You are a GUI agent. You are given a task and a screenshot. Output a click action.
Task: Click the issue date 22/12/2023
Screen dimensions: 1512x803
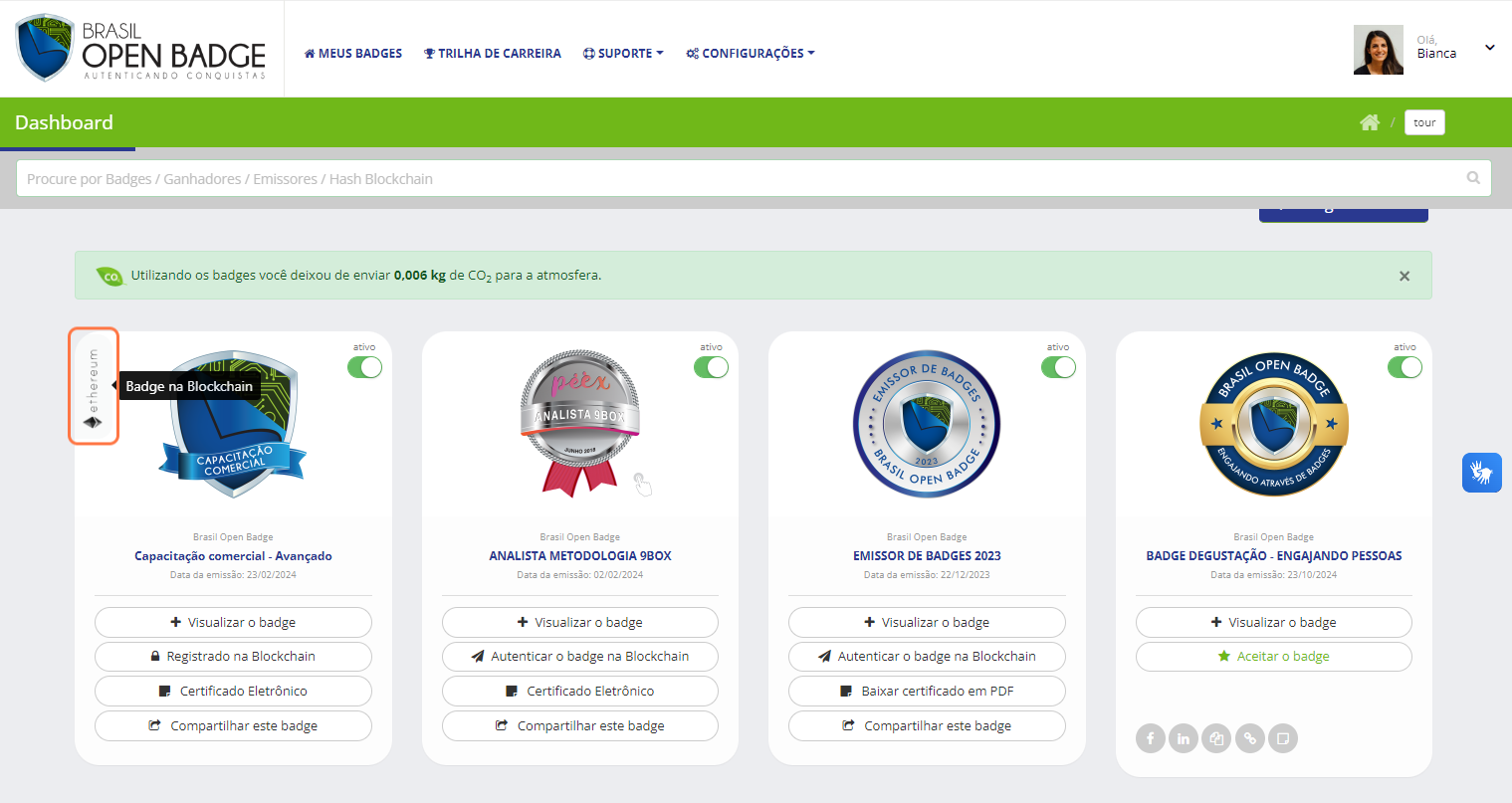[x=965, y=575]
